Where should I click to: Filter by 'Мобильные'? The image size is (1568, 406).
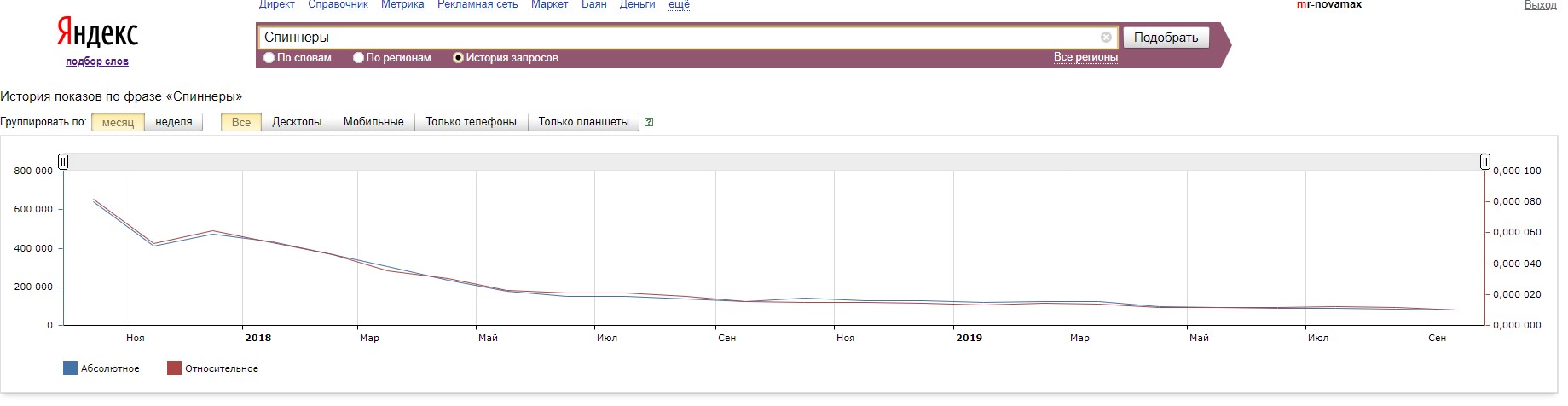373,122
